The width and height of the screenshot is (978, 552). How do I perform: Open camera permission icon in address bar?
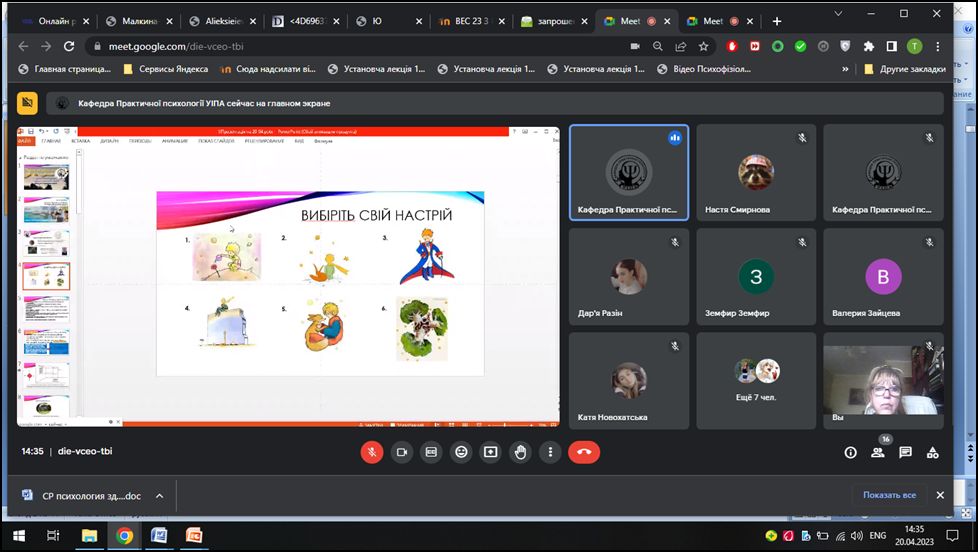635,46
